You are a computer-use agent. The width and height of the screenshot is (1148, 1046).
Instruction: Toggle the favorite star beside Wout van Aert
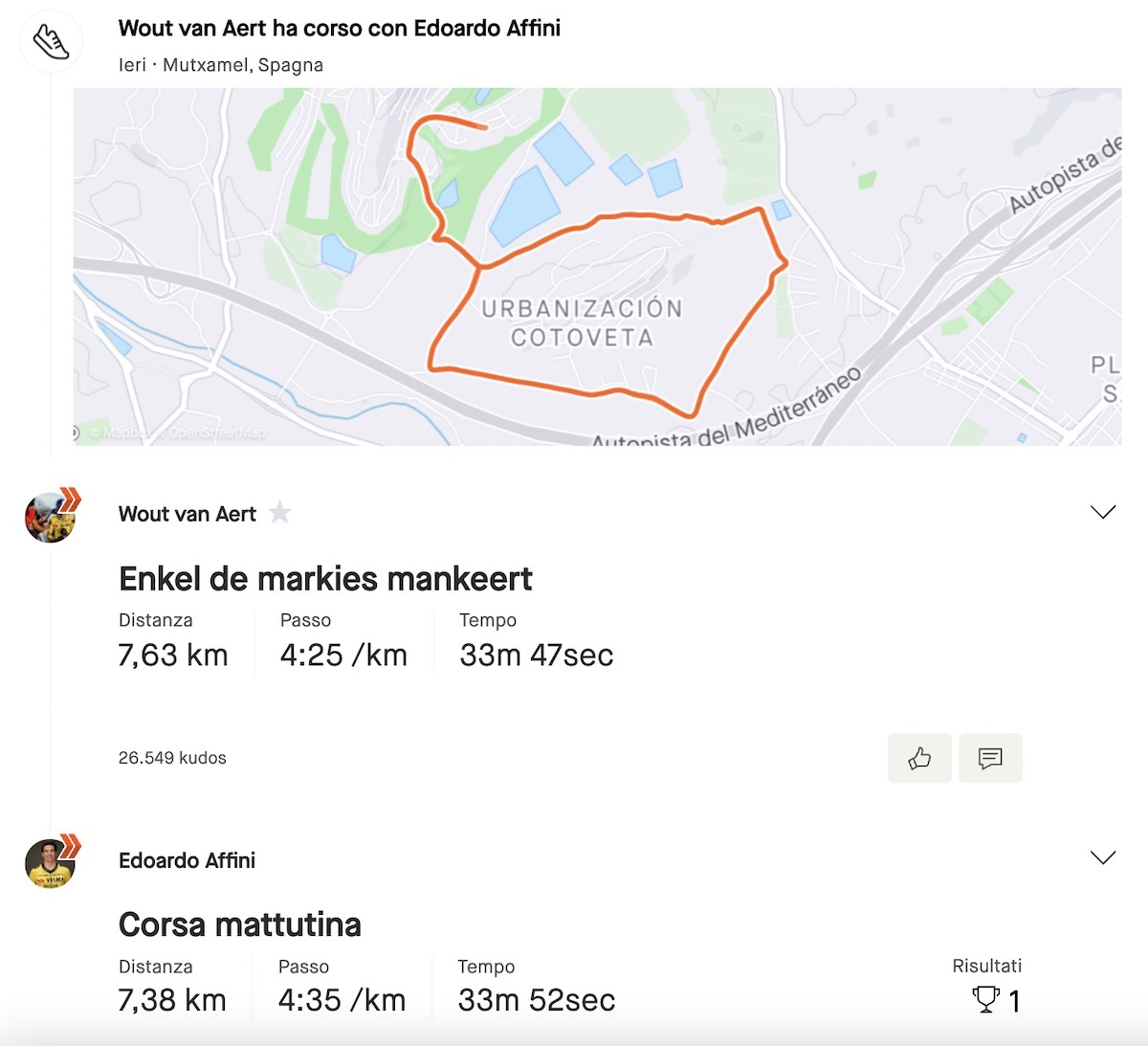coord(279,513)
